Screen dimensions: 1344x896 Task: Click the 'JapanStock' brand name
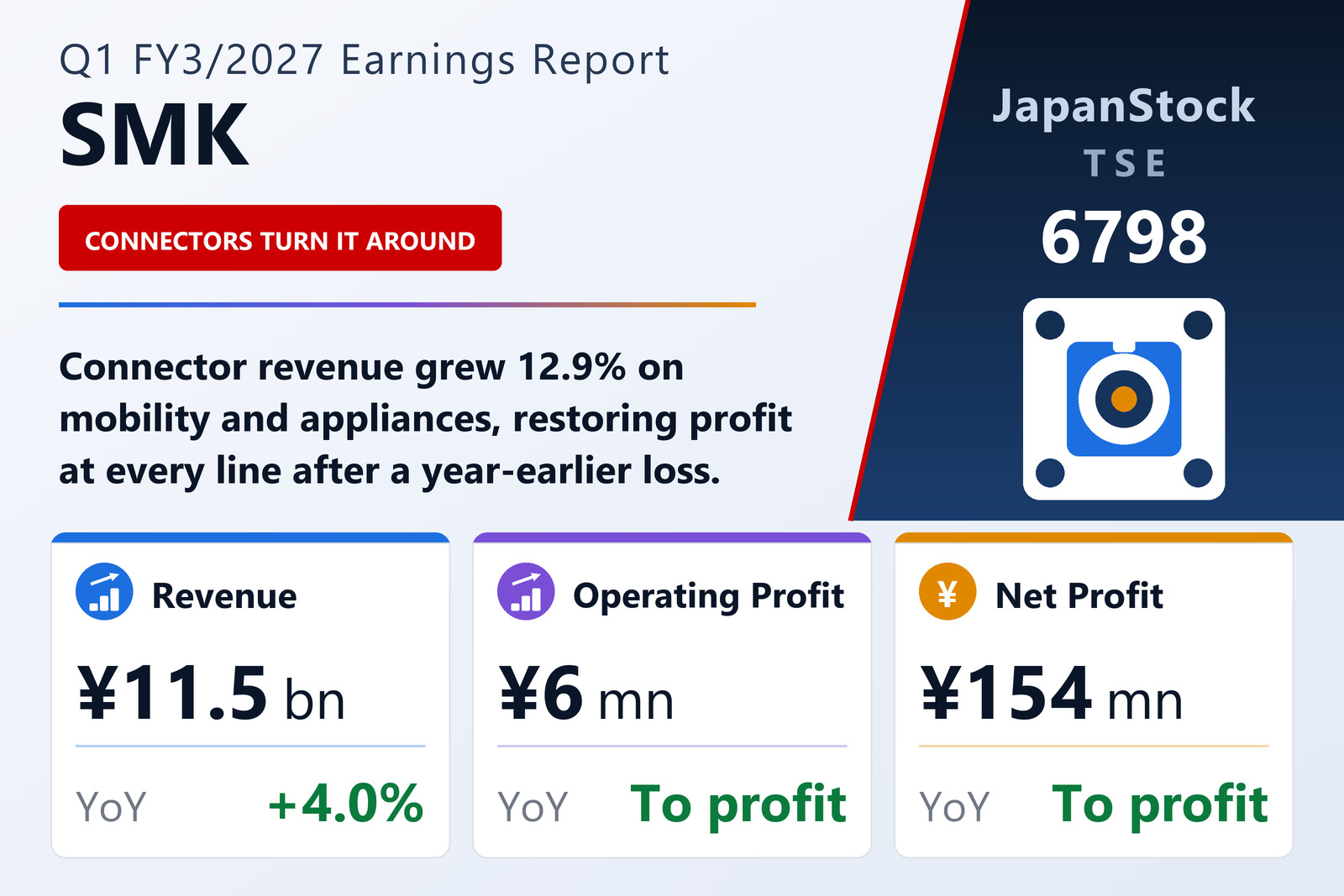click(1124, 107)
